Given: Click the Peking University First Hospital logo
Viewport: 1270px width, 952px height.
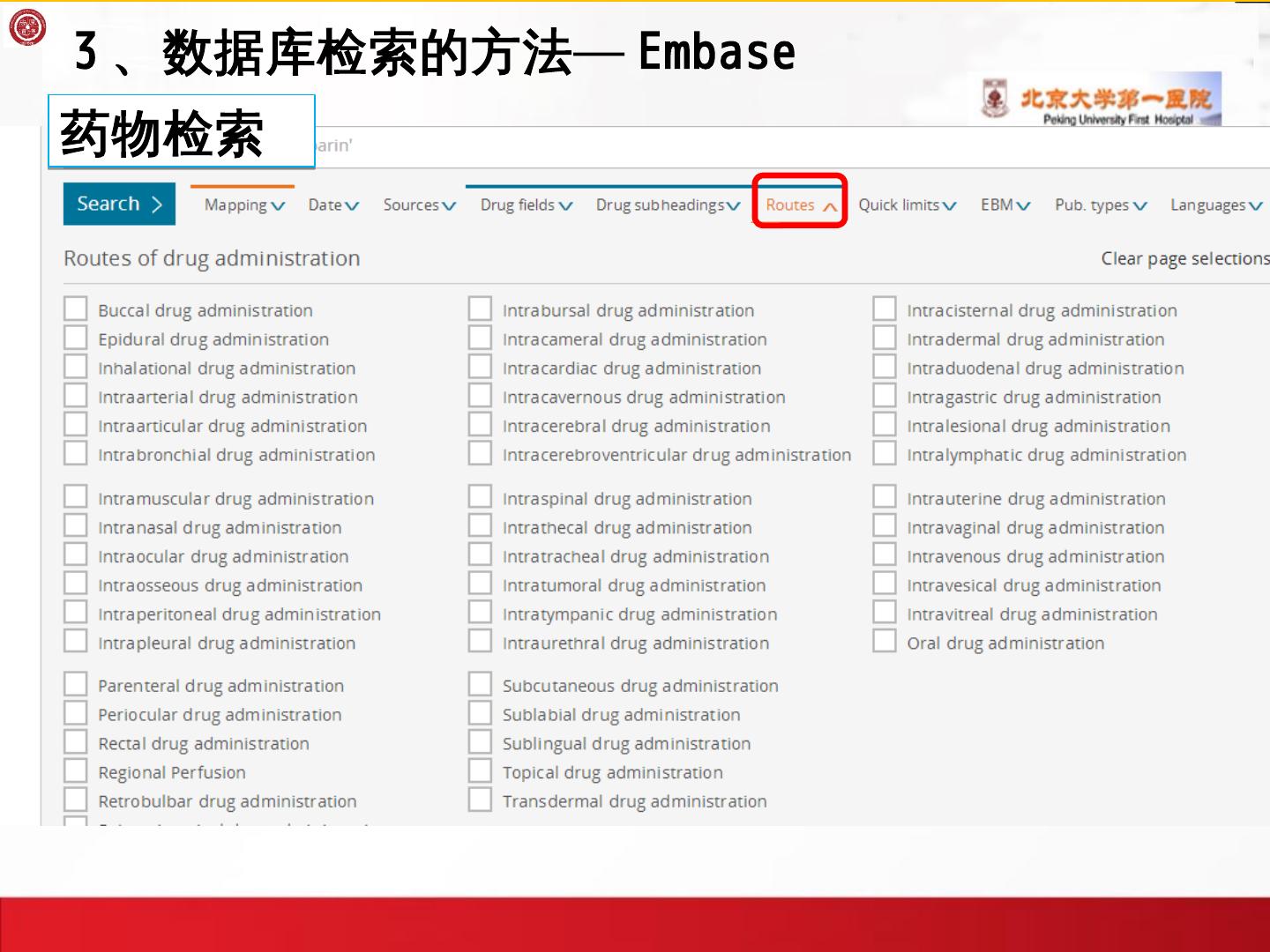Looking at the screenshot, I should [x=1101, y=100].
